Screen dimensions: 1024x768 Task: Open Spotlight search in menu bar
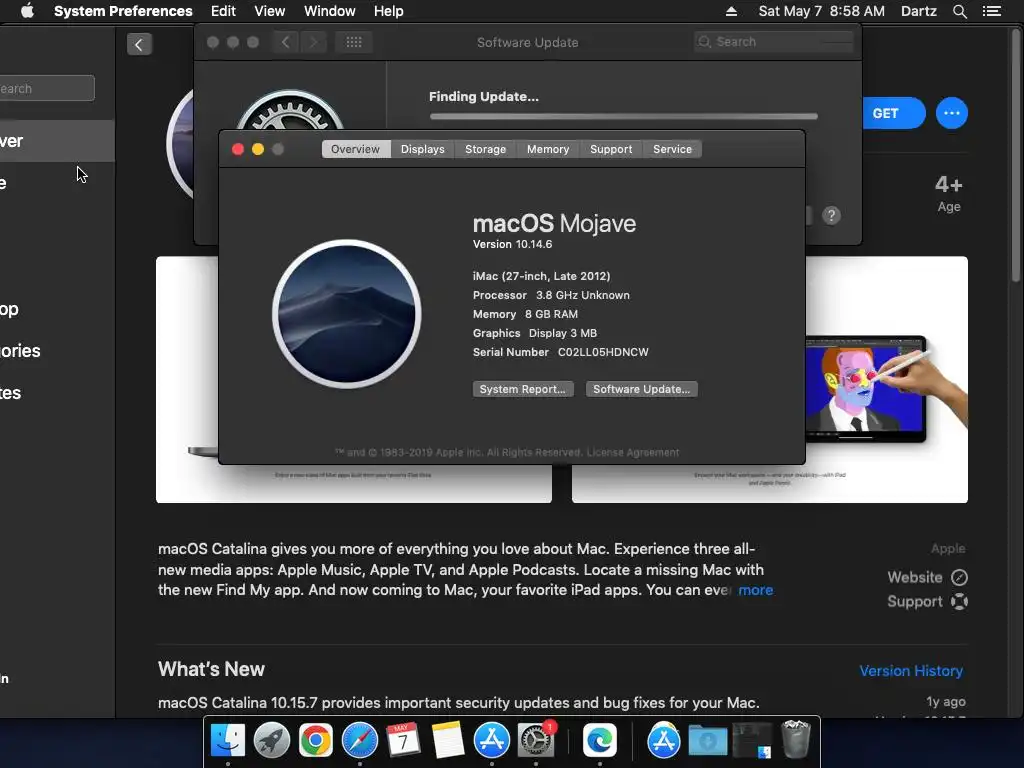[959, 11]
